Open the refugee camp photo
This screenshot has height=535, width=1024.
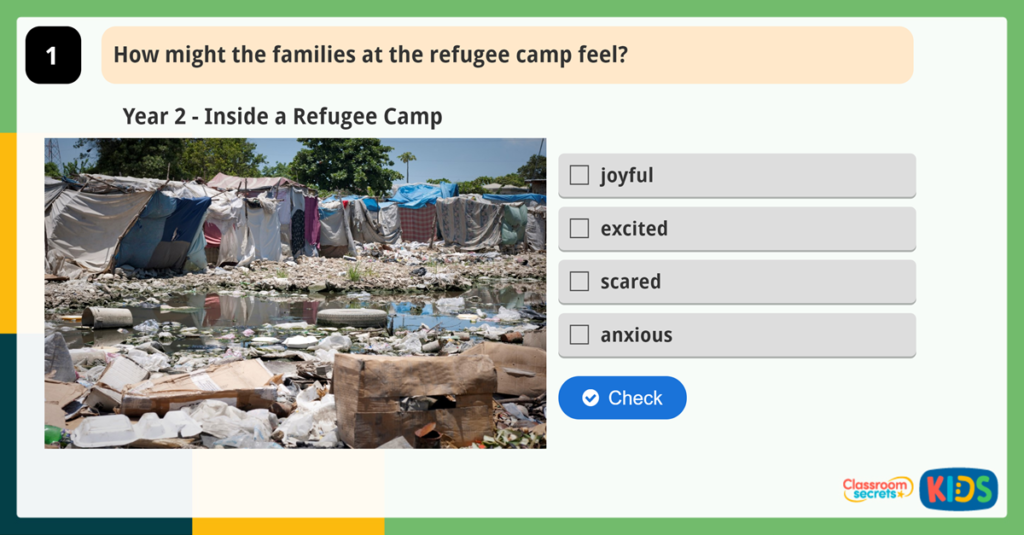pyautogui.click(x=295, y=293)
